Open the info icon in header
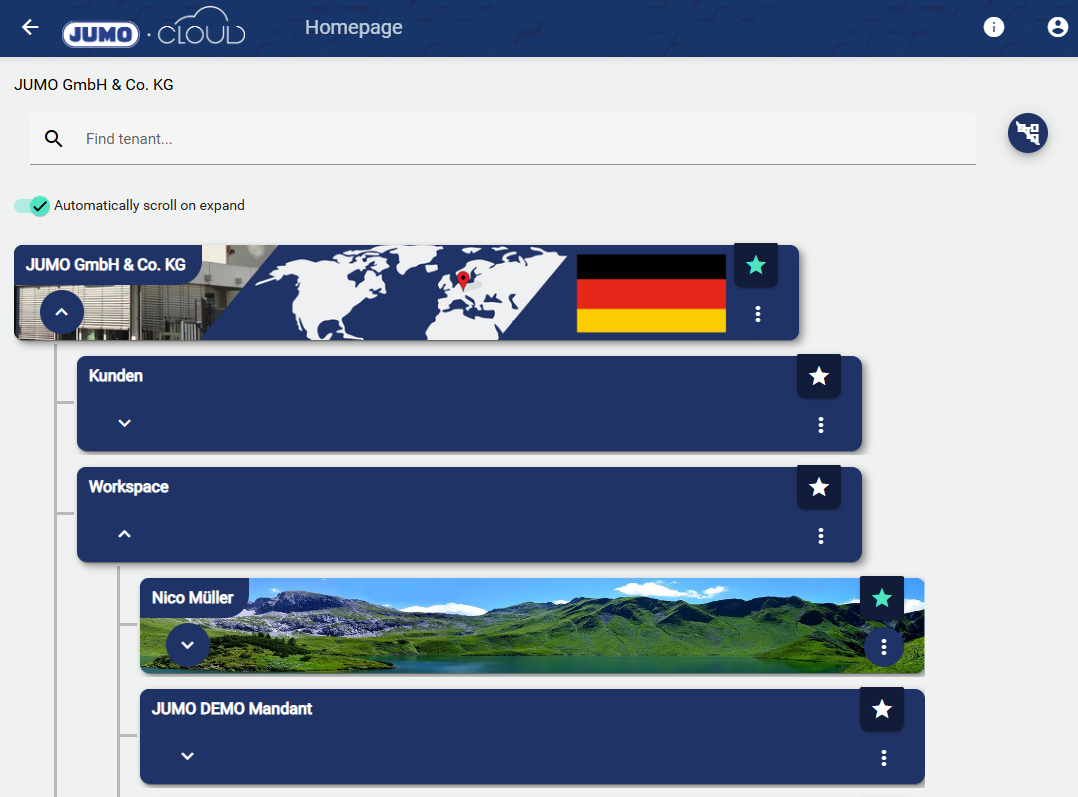This screenshot has height=797, width=1078. 993,27
